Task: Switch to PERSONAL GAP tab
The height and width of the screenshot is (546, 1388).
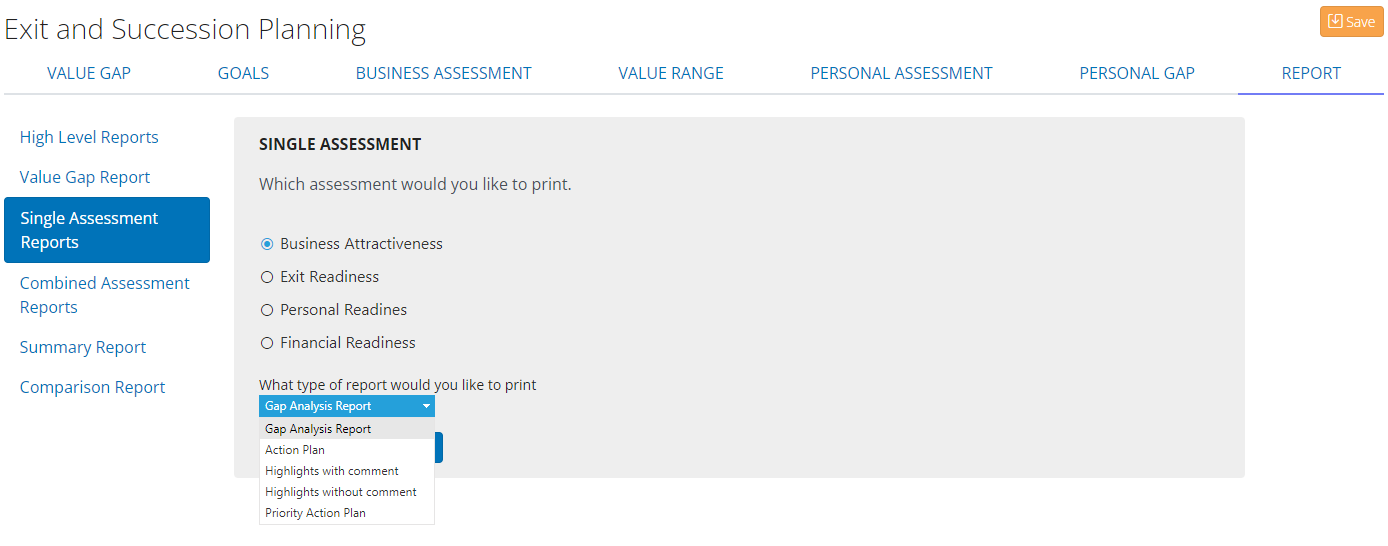Action: 1137,73
